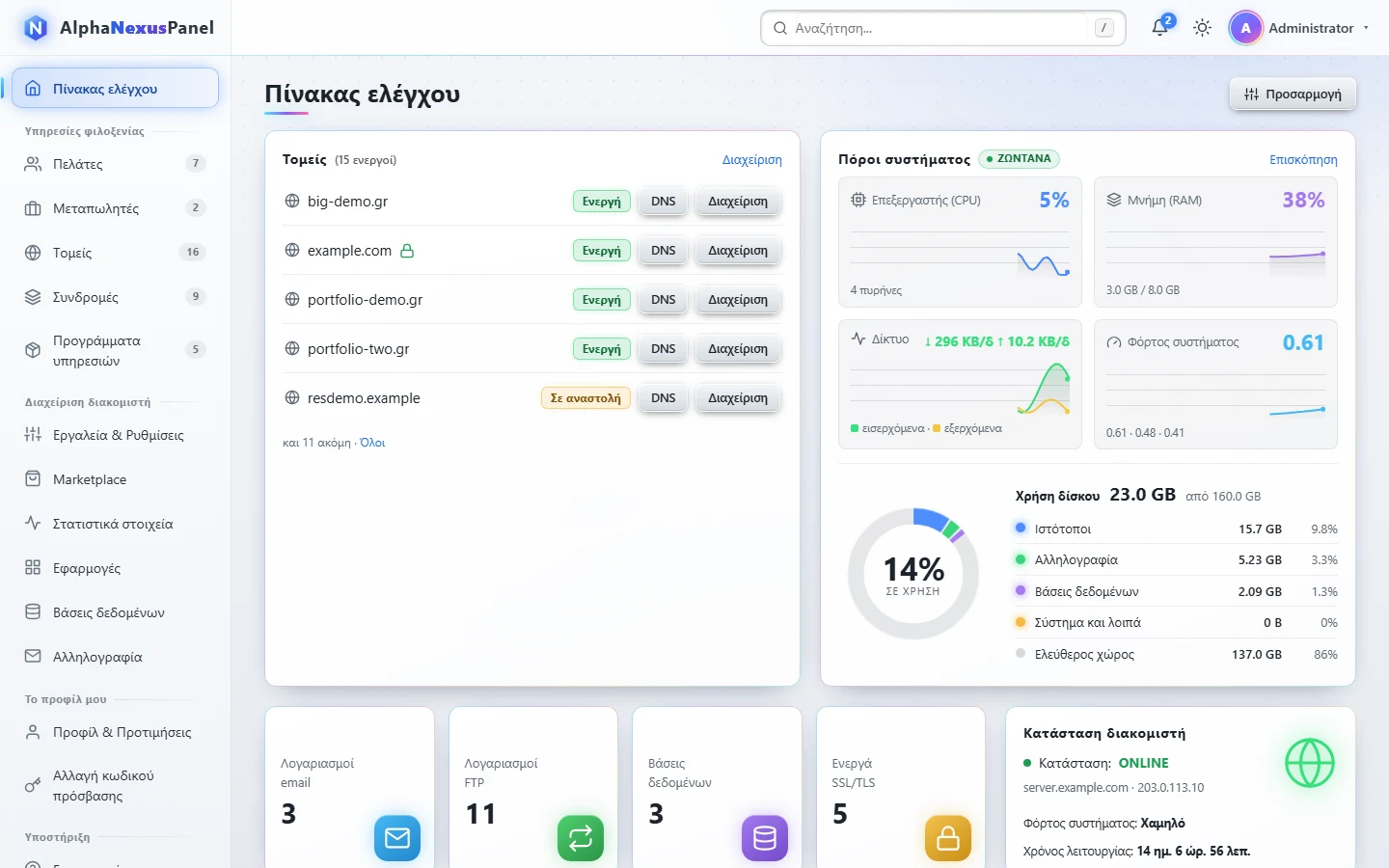Click the Βάσεις δεδομένων database tile icon
Image resolution: width=1389 pixels, height=868 pixels.
(765, 838)
